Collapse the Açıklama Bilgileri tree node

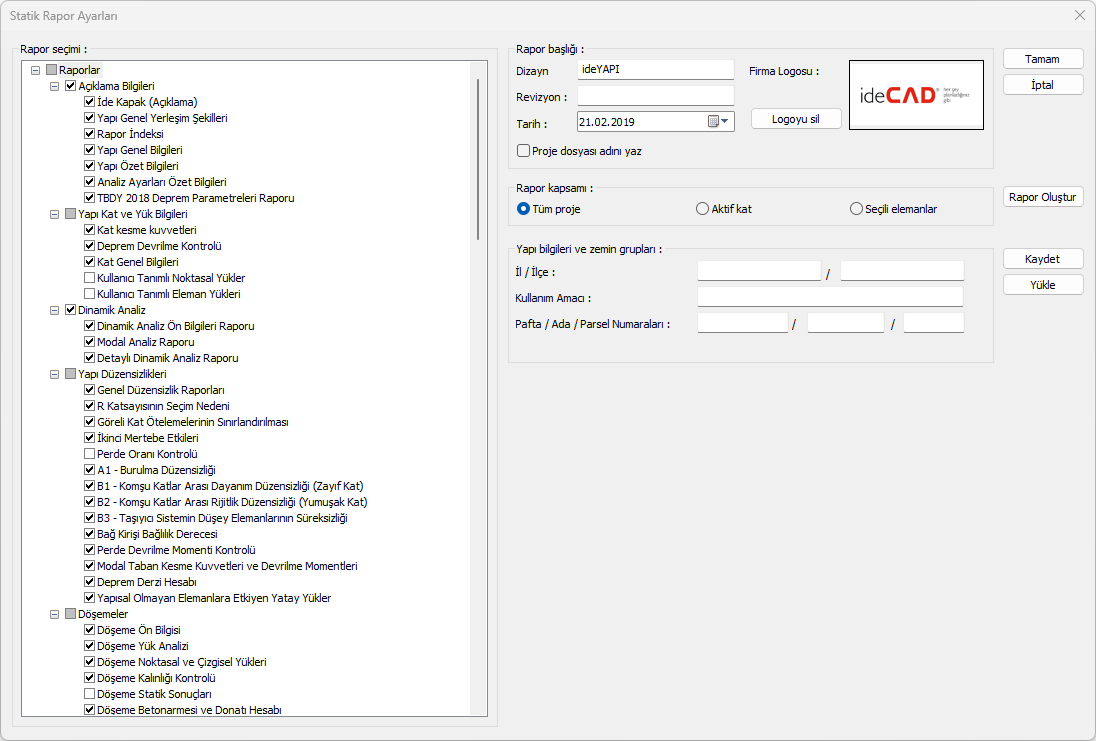point(55,86)
